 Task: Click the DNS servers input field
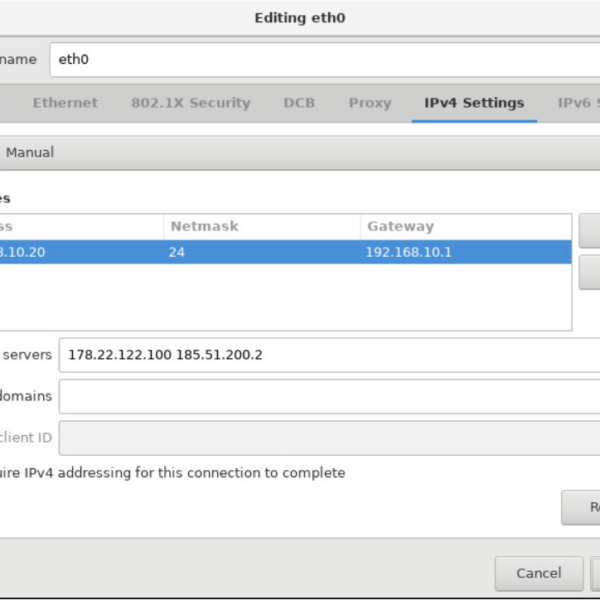328,355
